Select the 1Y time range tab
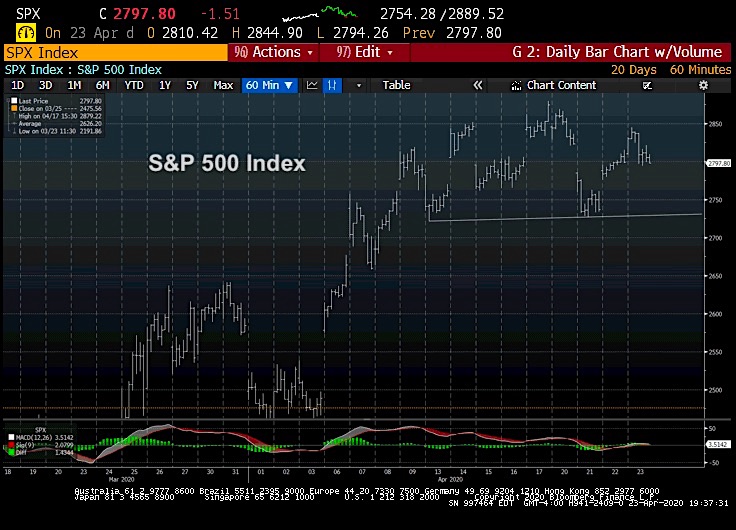 pyautogui.click(x=165, y=85)
